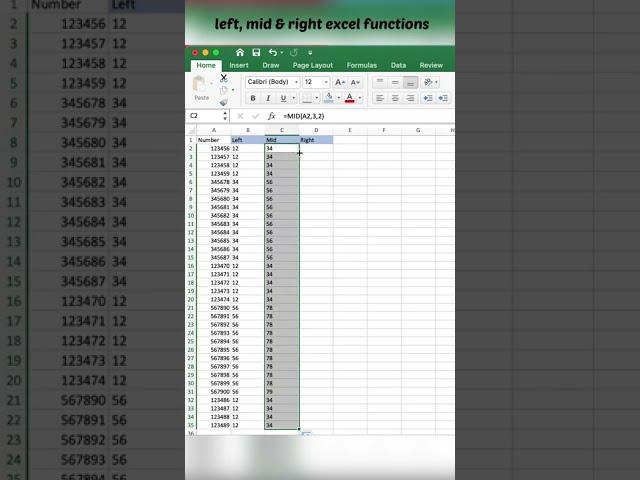This screenshot has height=480, width=640.
Task: Close the Excel window with the red button
Action: tap(195, 53)
